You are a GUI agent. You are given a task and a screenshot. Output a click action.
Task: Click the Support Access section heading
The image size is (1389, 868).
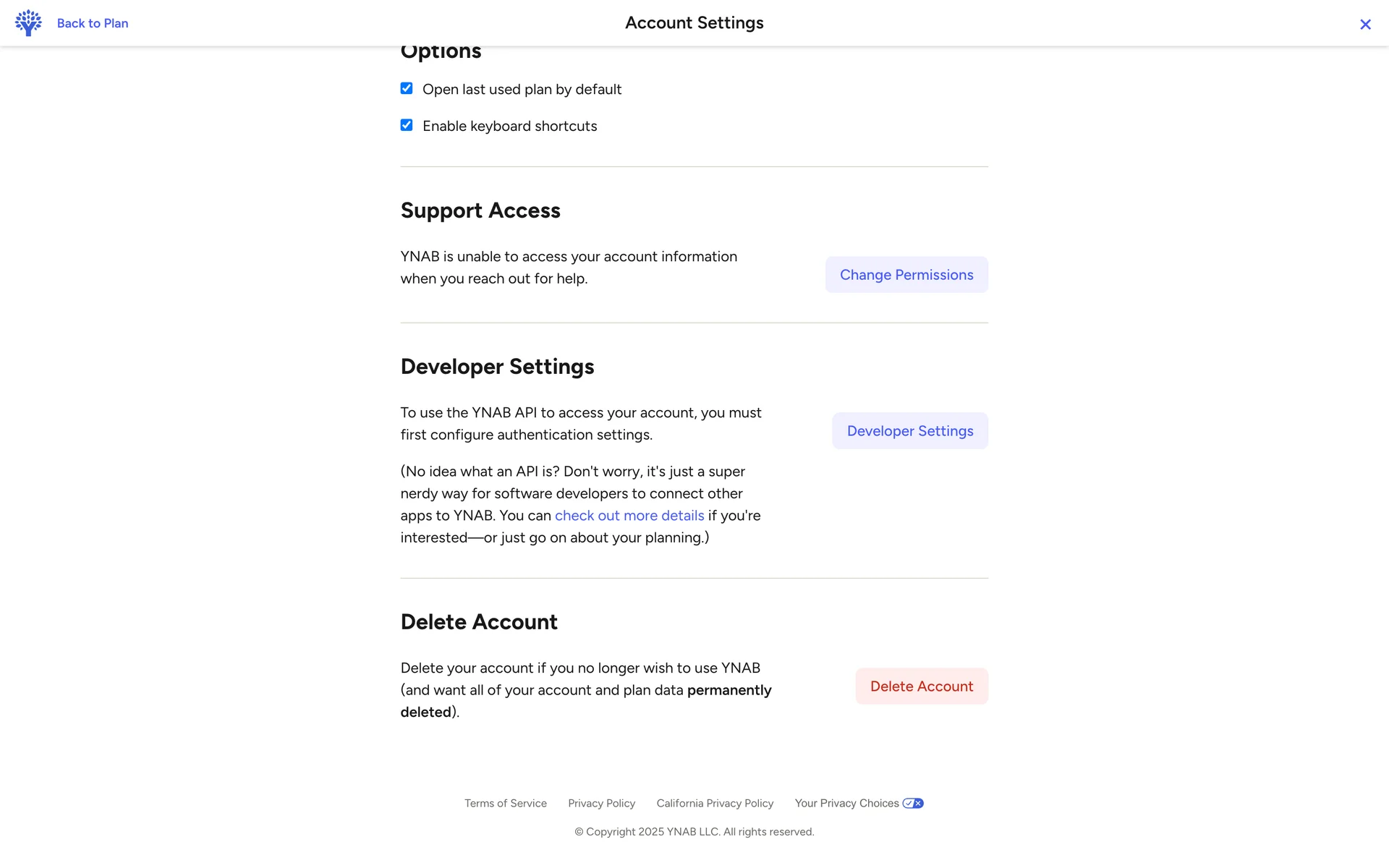(480, 210)
